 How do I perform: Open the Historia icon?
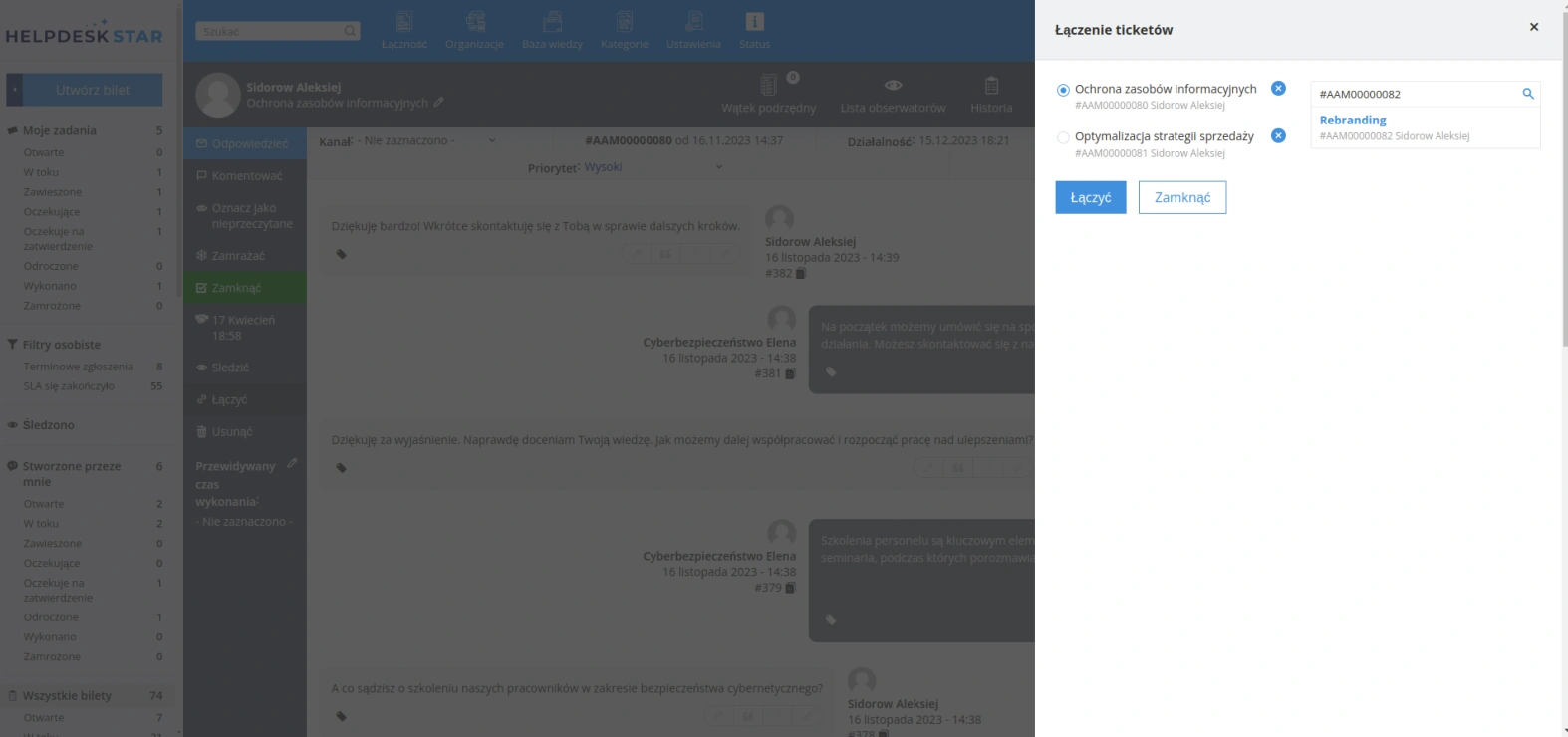coord(991,93)
